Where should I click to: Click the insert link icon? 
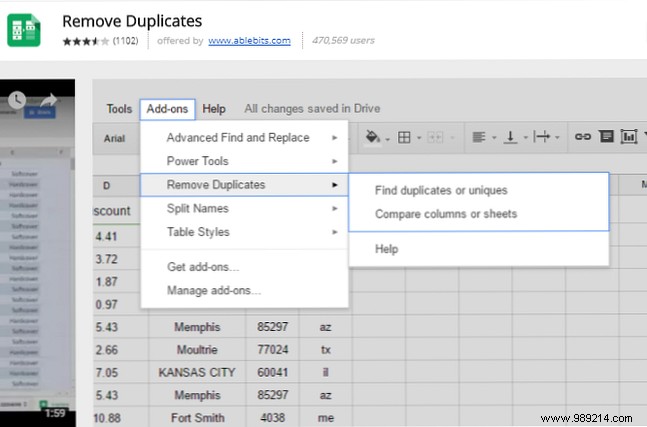click(583, 137)
